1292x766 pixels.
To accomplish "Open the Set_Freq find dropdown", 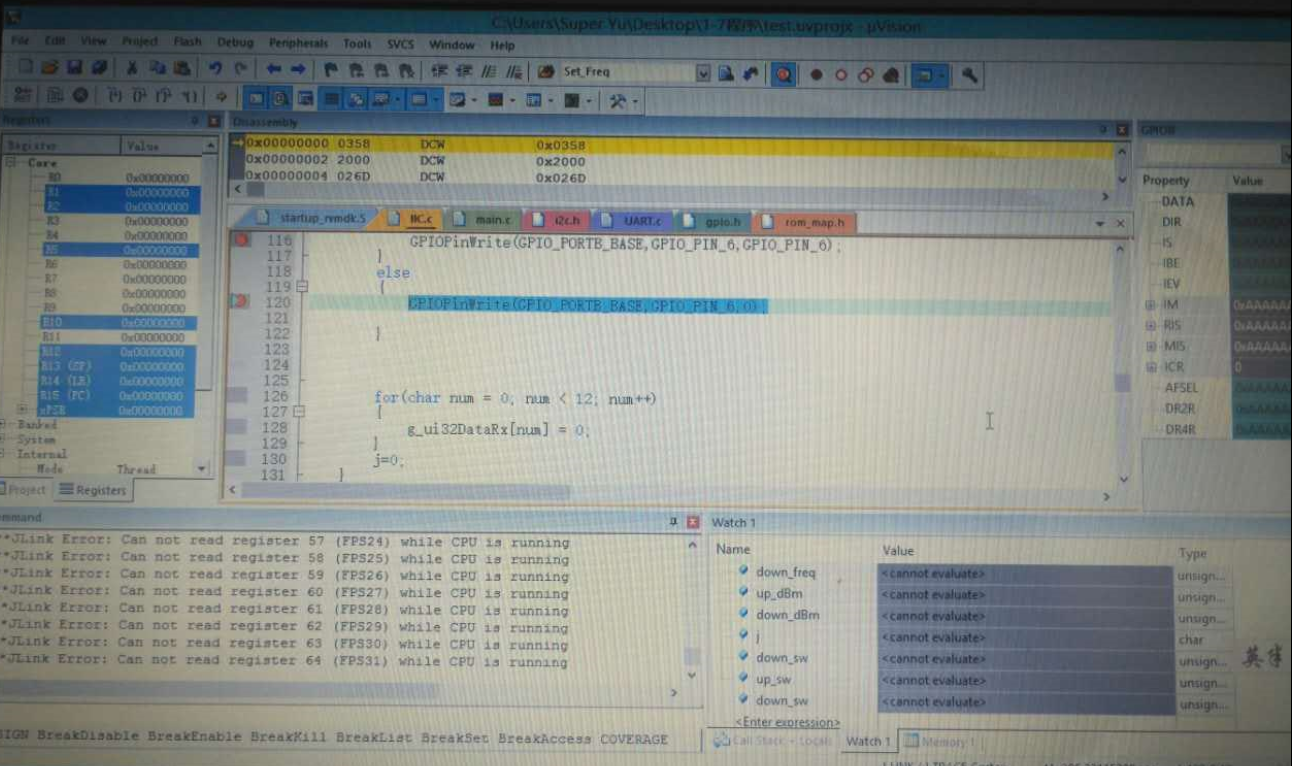I will tap(703, 72).
